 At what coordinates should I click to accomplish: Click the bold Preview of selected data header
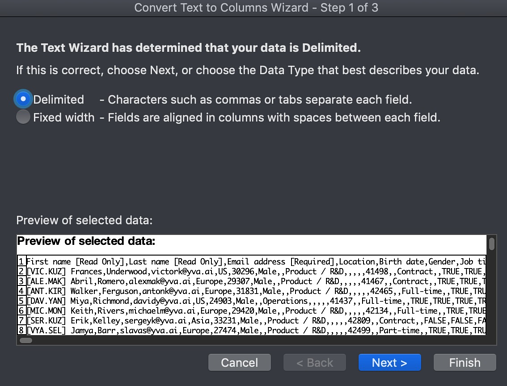[x=86, y=241]
